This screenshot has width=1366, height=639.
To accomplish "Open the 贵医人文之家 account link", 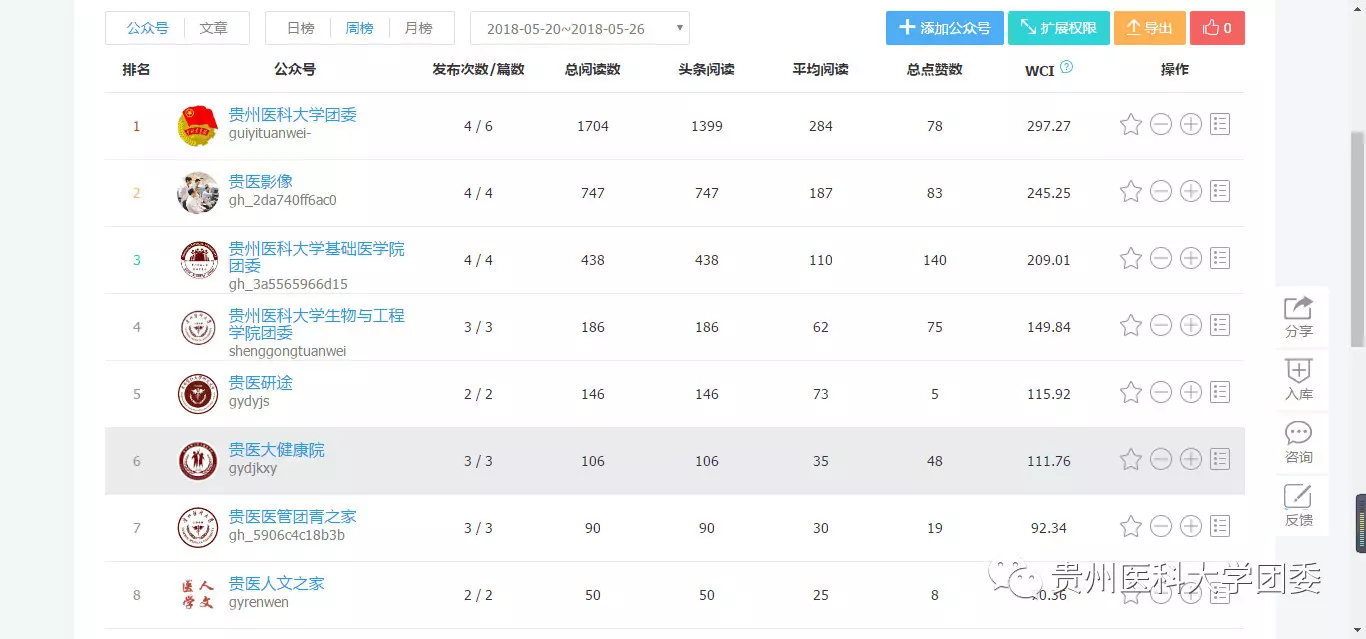I will (276, 584).
